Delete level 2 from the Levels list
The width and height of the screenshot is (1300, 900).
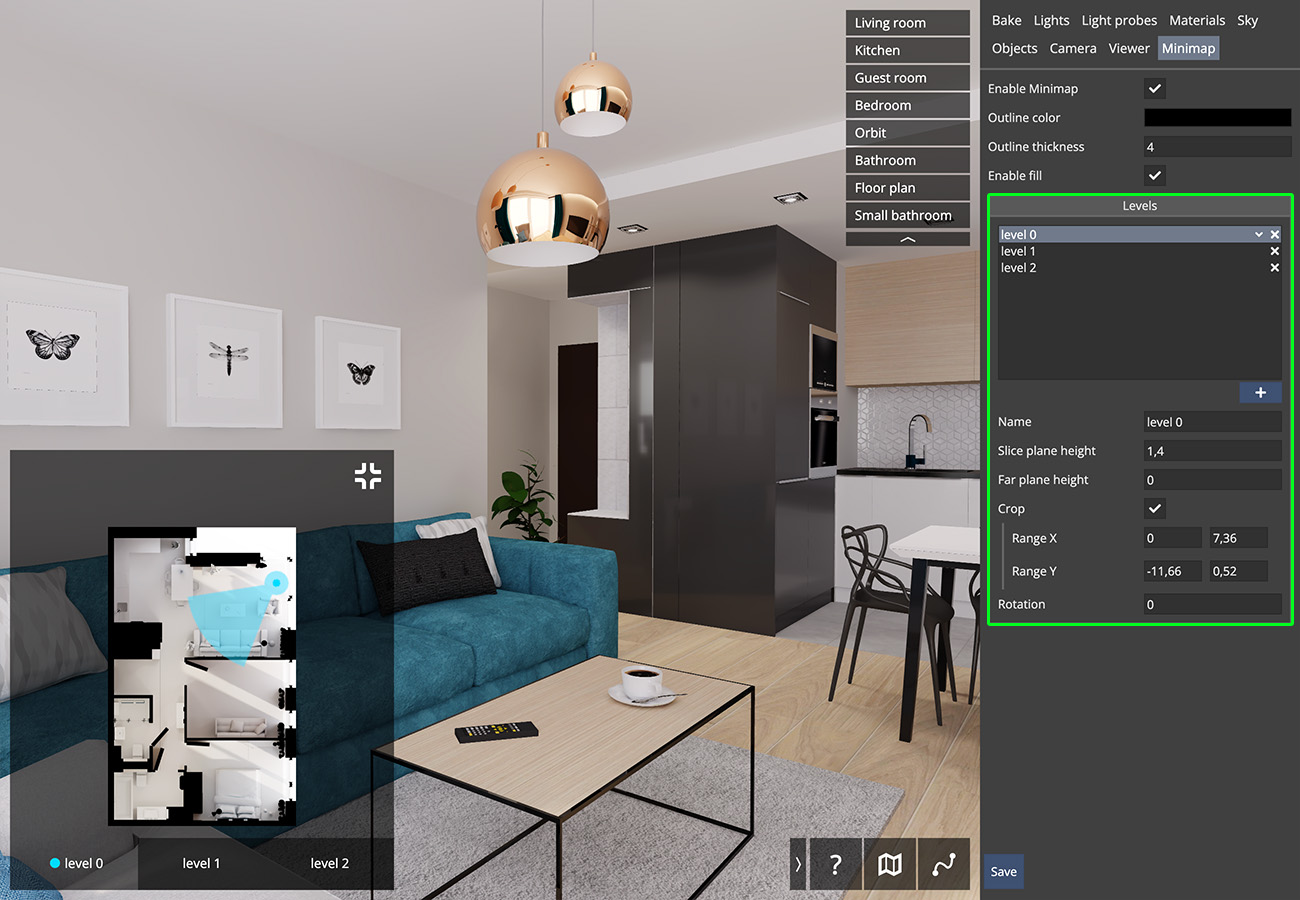[1275, 268]
